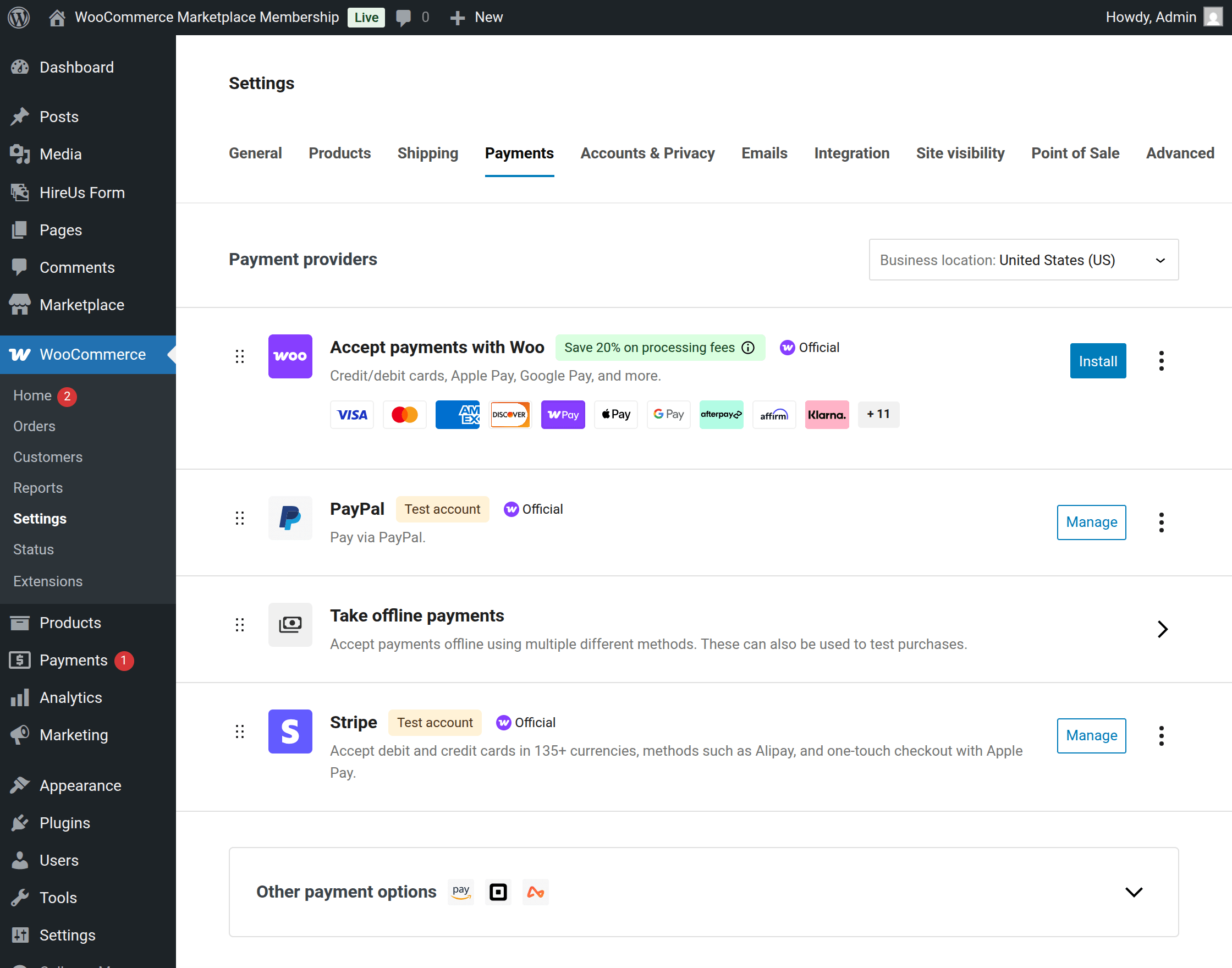The height and width of the screenshot is (968, 1232).
Task: Click the info icon on processing fees badge
Action: click(x=748, y=348)
